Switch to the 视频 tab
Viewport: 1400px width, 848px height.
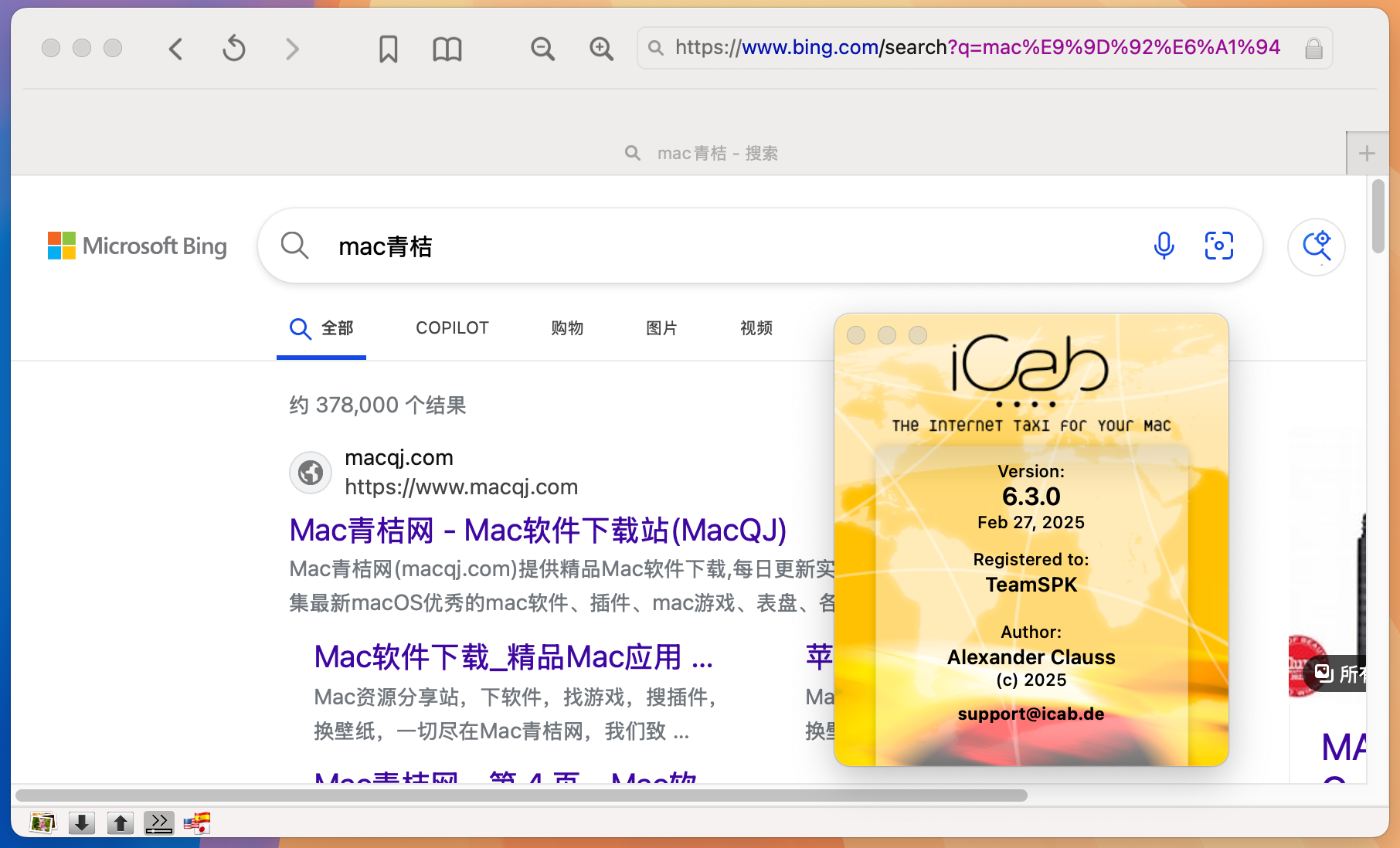click(x=756, y=328)
